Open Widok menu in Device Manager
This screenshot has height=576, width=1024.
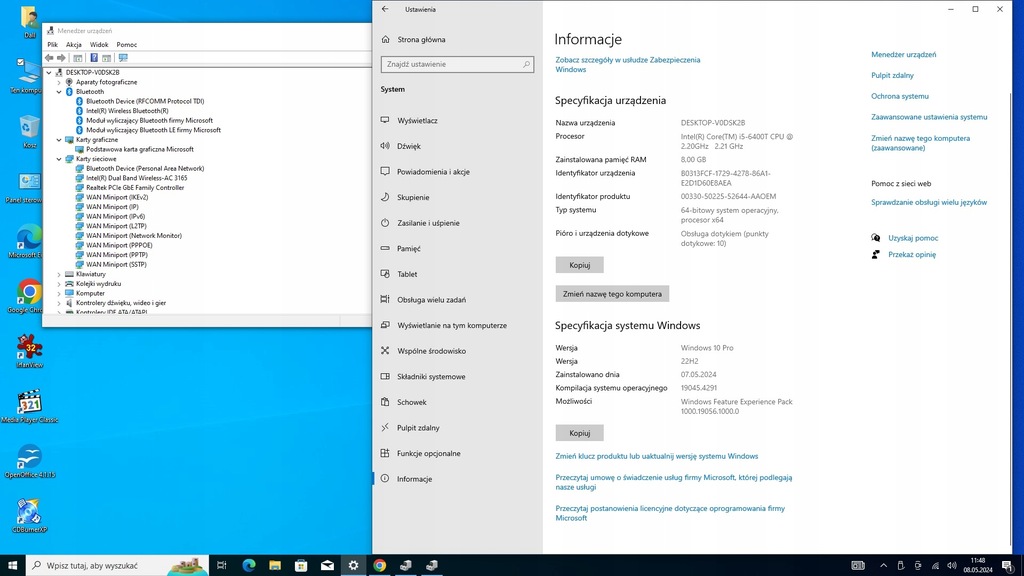click(x=99, y=44)
